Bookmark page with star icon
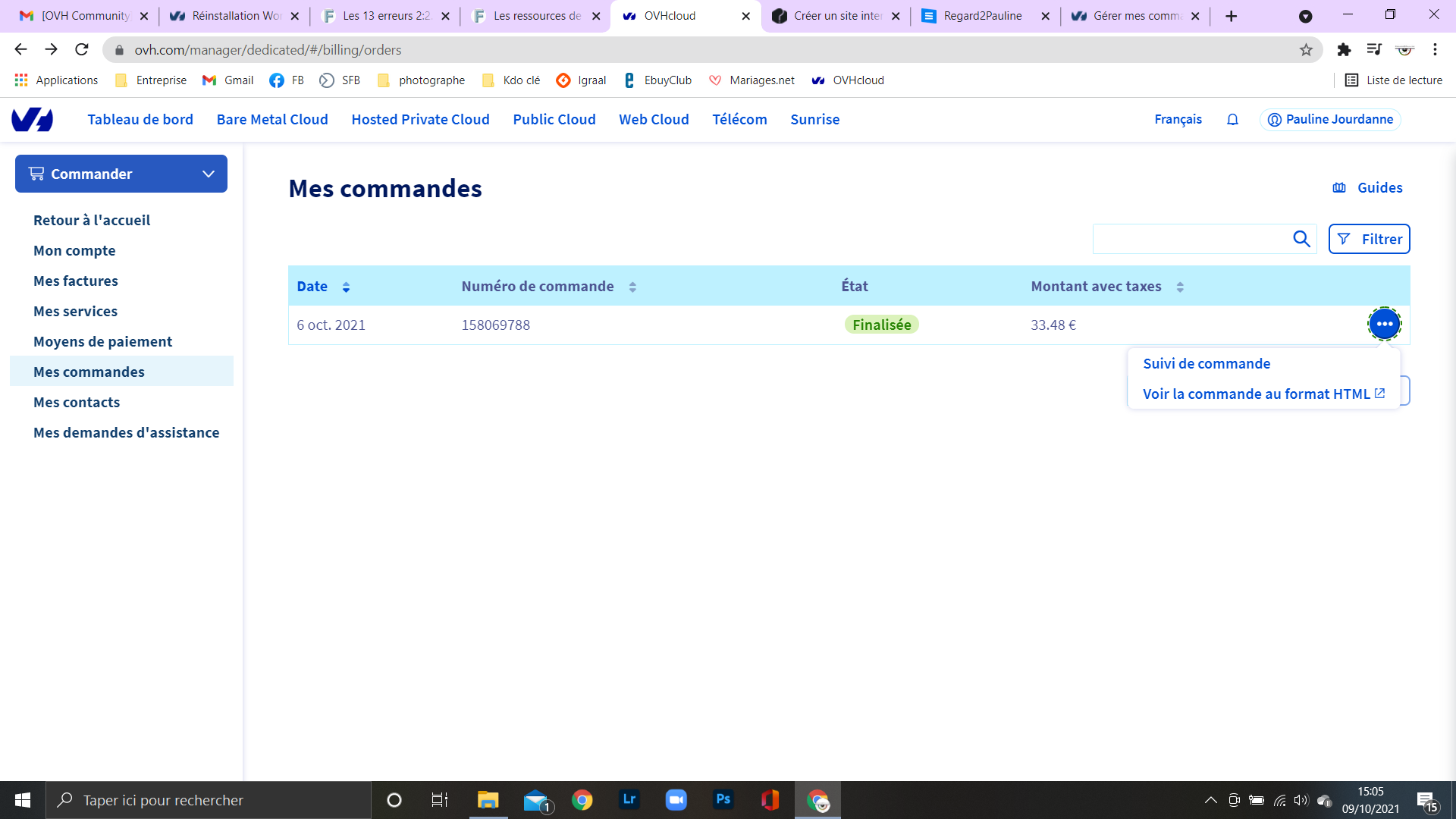1456x819 pixels. (x=1306, y=50)
